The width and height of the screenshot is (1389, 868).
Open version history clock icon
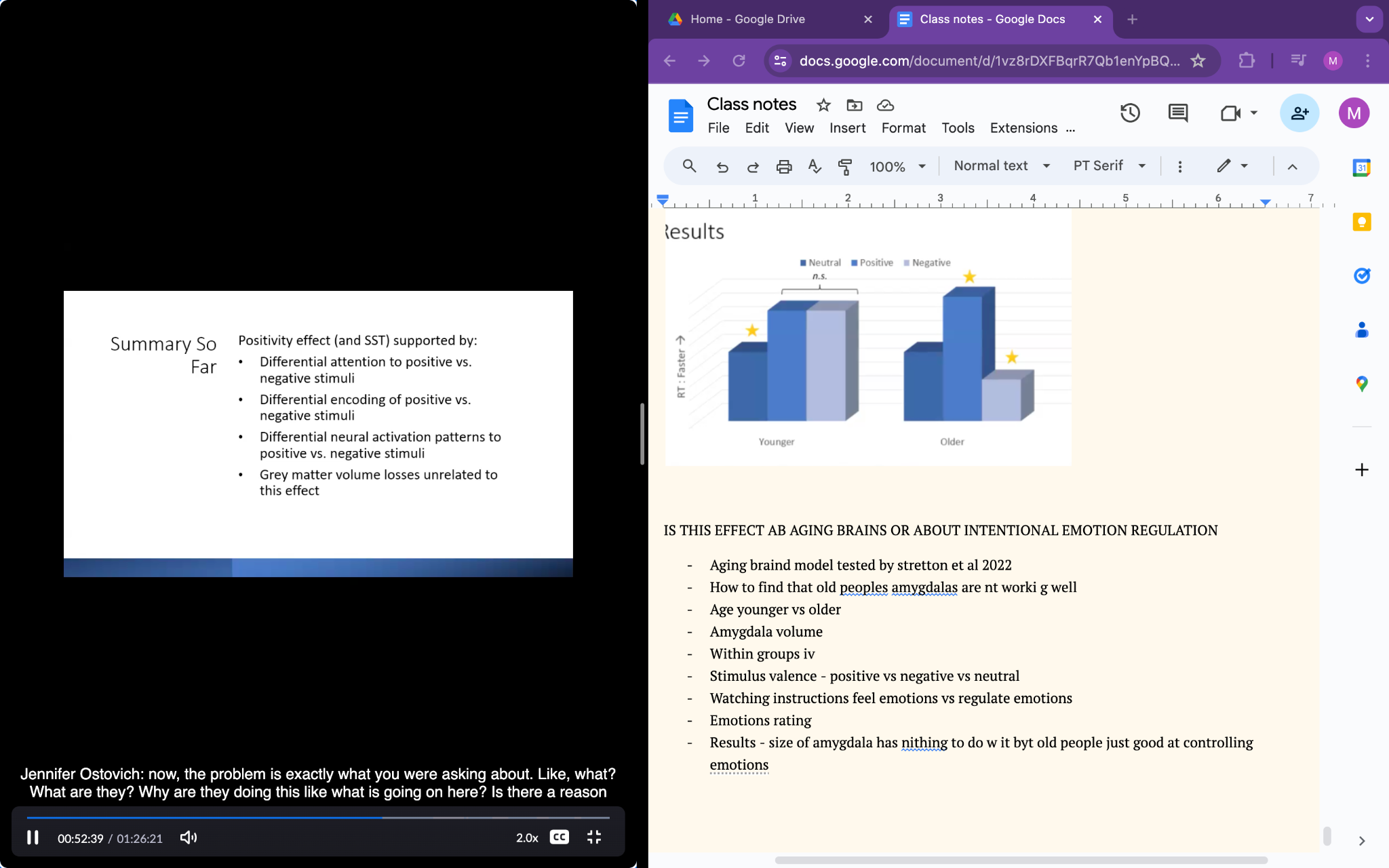click(x=1130, y=113)
